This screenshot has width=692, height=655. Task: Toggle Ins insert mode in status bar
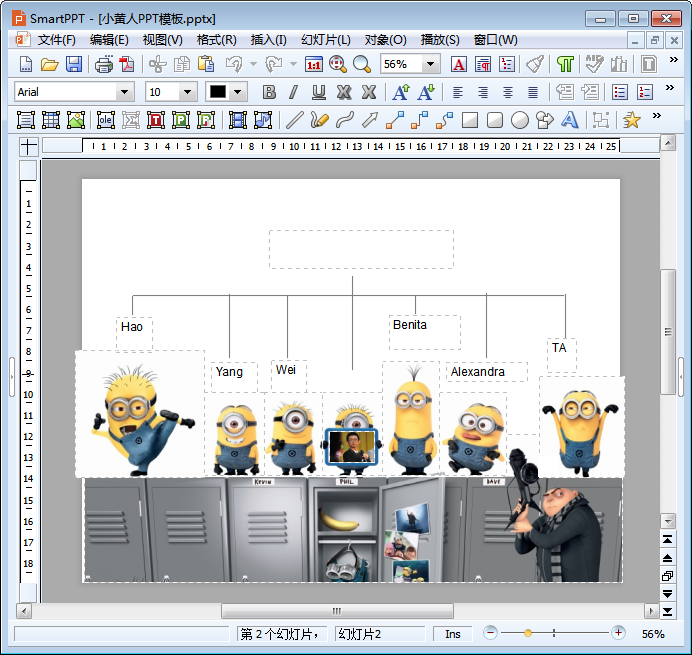(x=453, y=634)
